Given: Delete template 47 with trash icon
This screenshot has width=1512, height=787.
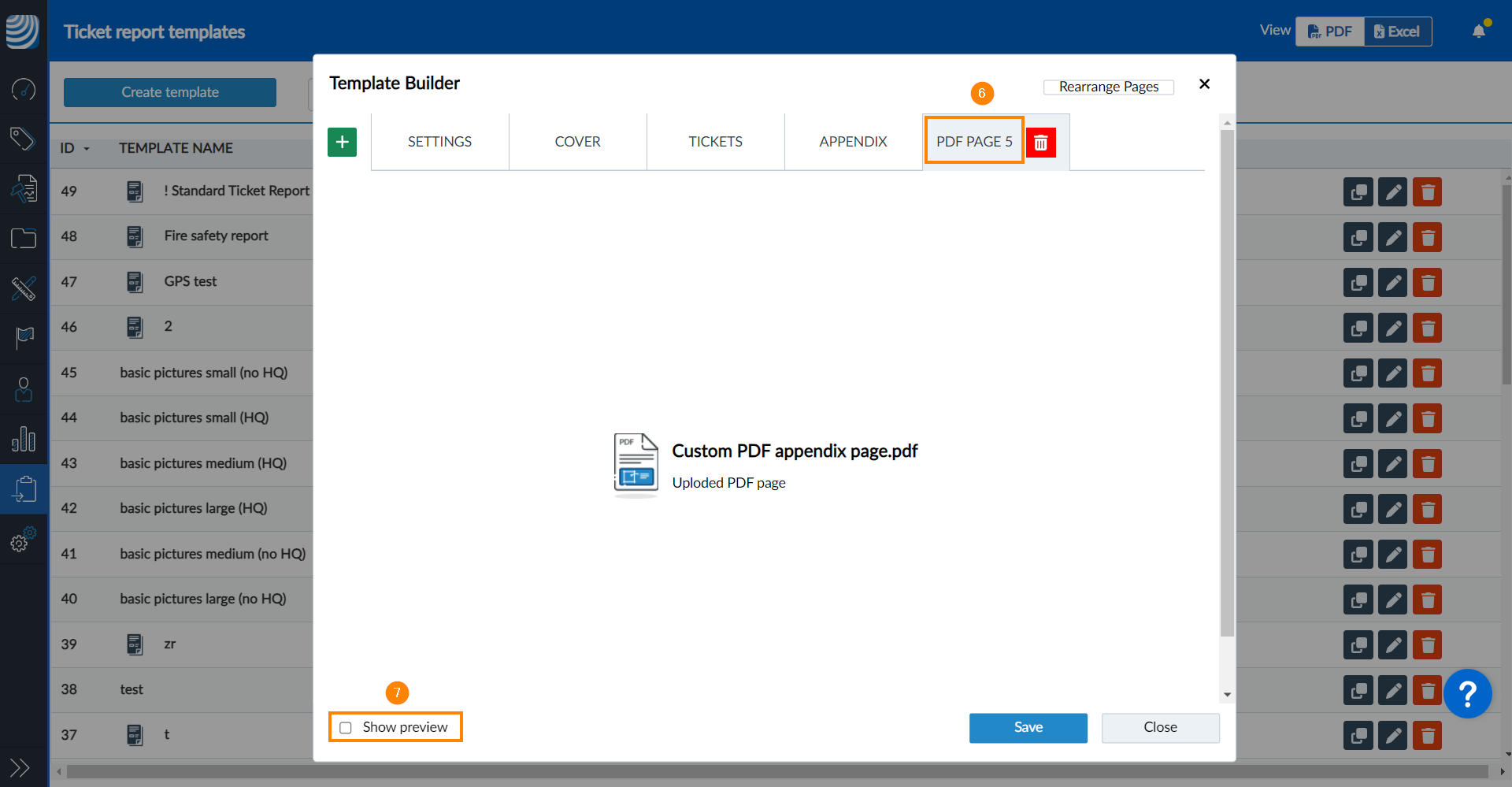Looking at the screenshot, I should coord(1427,283).
